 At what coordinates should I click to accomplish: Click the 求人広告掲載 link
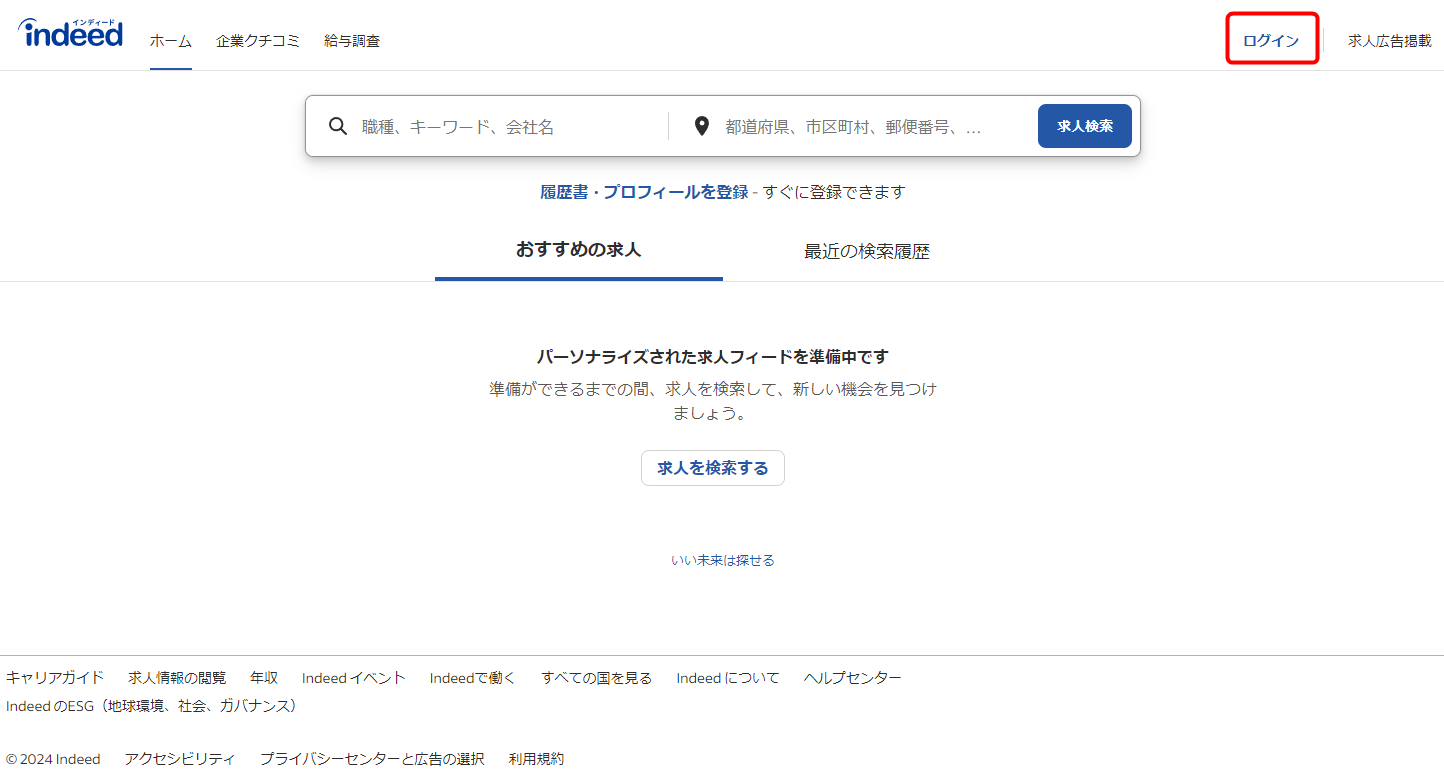tap(1389, 41)
